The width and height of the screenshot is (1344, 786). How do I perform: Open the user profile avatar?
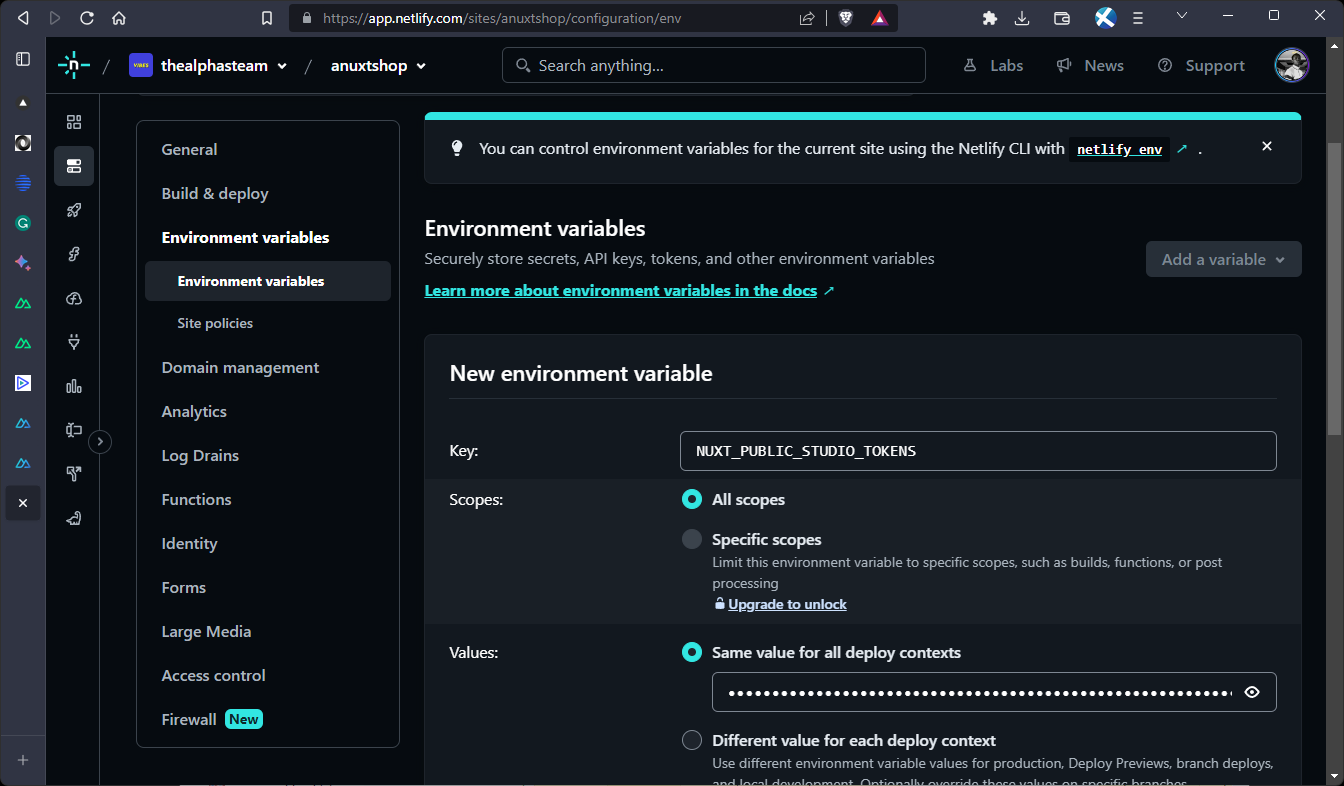click(x=1292, y=65)
